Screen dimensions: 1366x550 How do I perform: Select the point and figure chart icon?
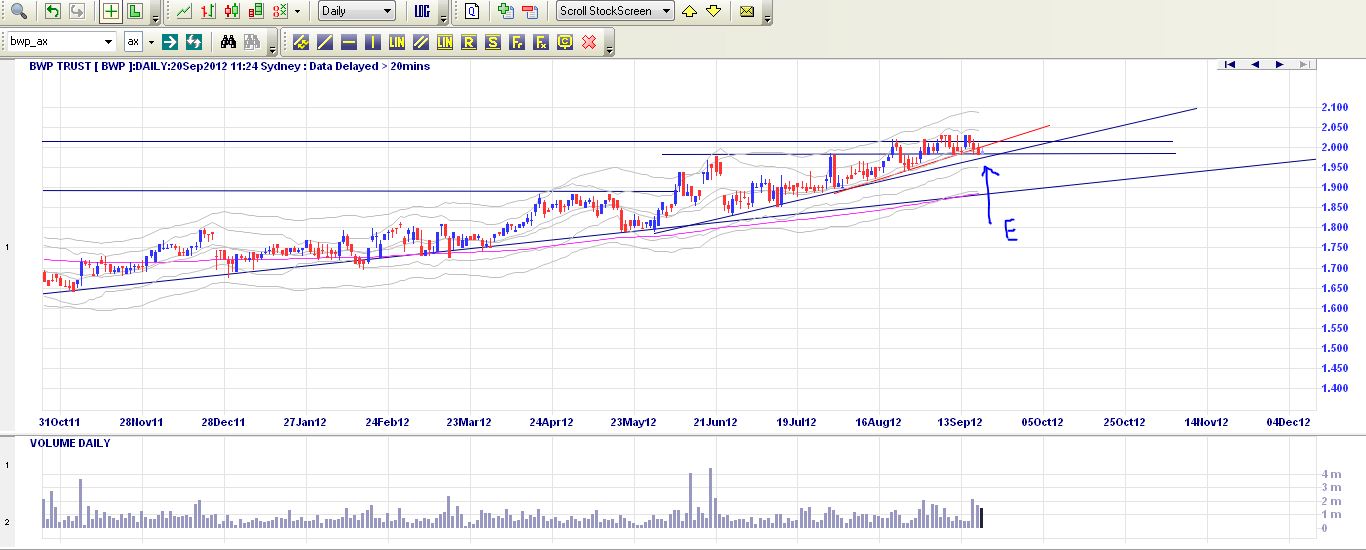point(279,12)
